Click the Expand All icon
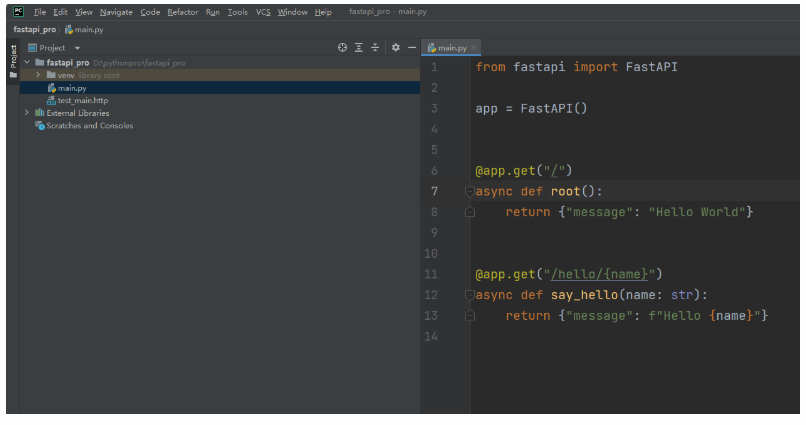The width and height of the screenshot is (806, 425). click(359, 47)
